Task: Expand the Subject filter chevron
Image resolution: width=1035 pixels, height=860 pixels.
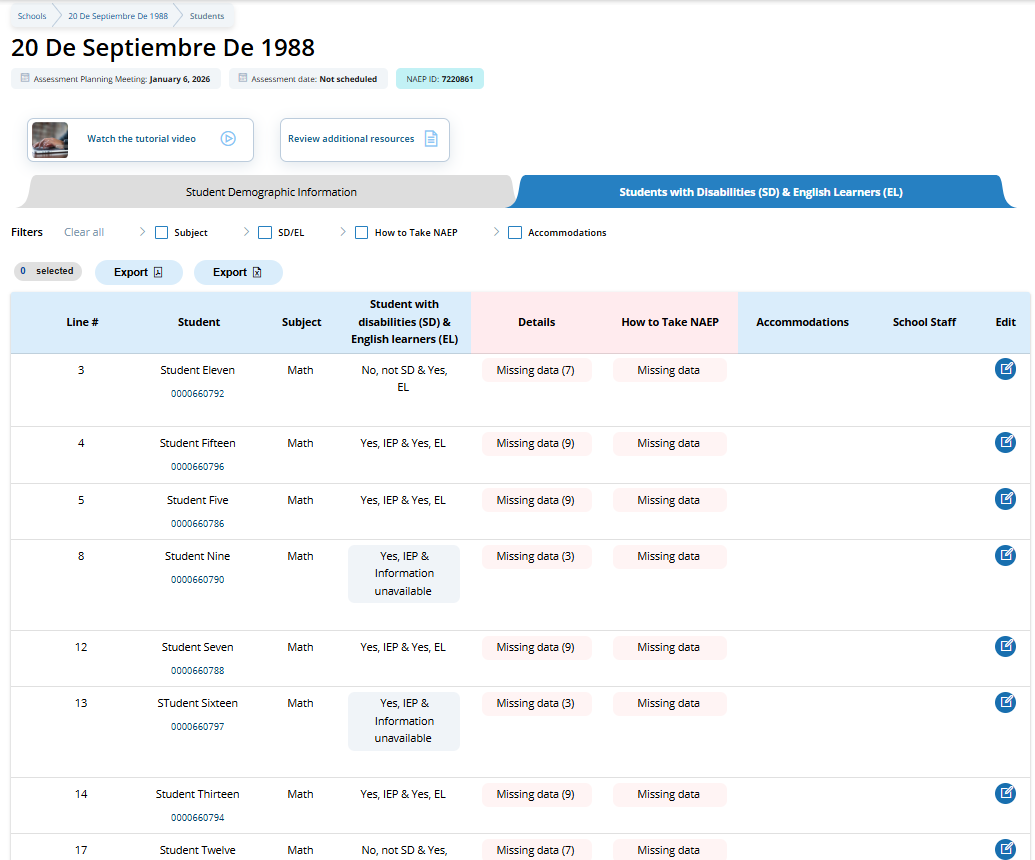Action: pyautogui.click(x=143, y=232)
